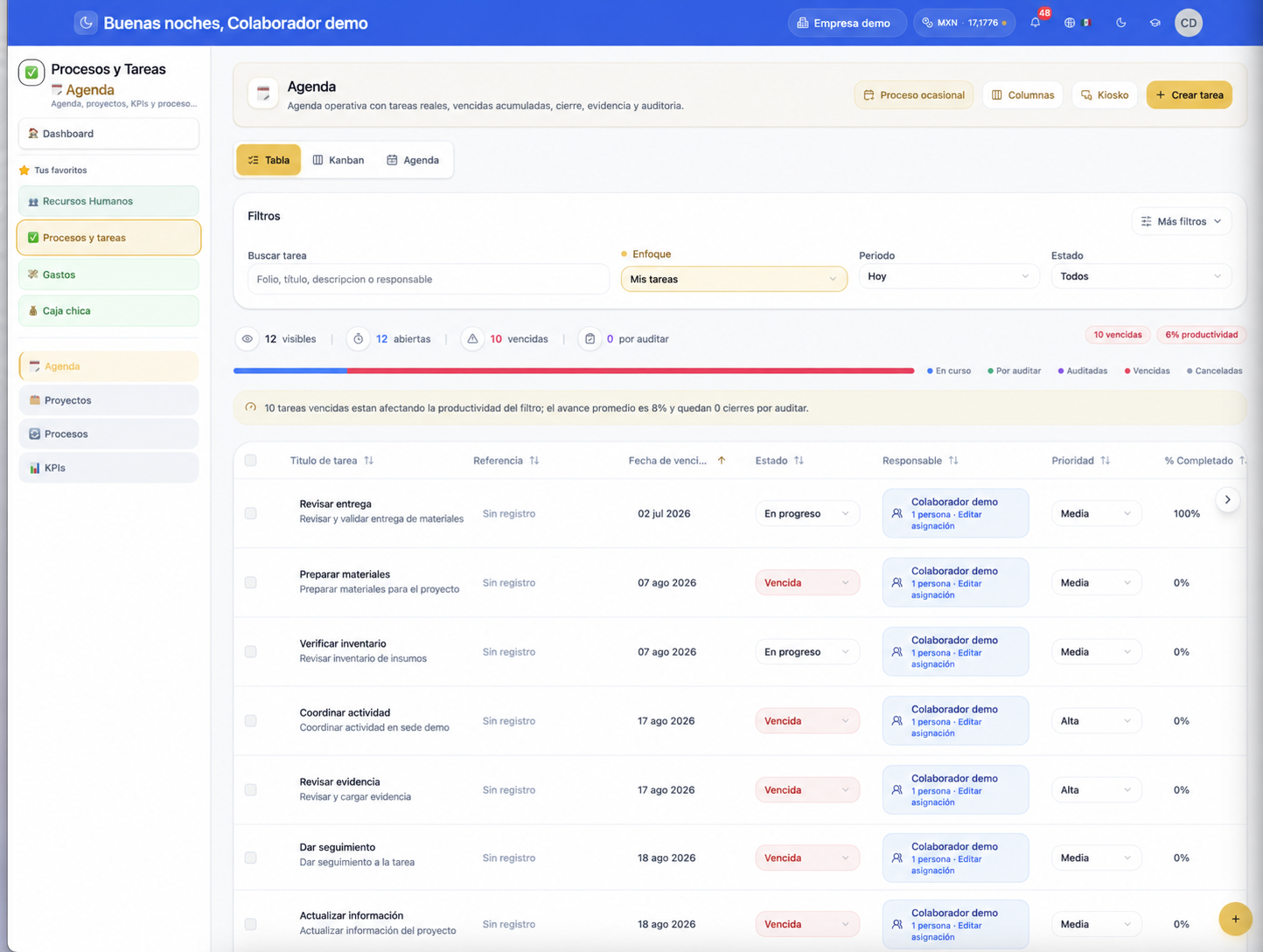Check the Preparar materiales row checkbox

click(x=251, y=582)
